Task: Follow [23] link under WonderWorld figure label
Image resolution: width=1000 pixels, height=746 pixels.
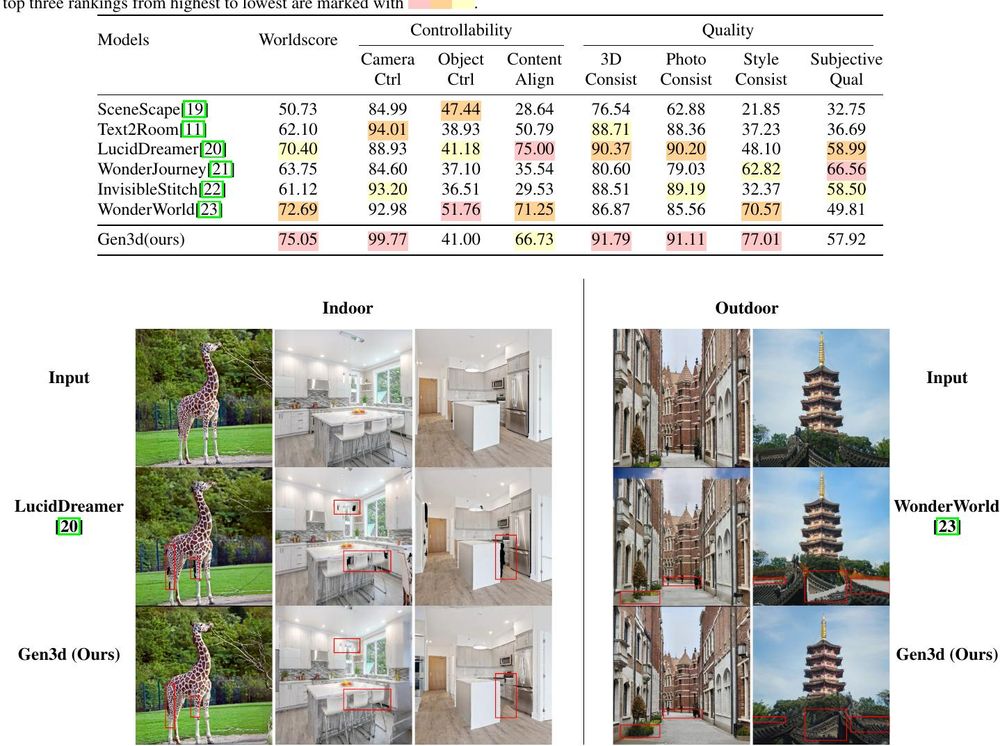Action: tap(946, 527)
